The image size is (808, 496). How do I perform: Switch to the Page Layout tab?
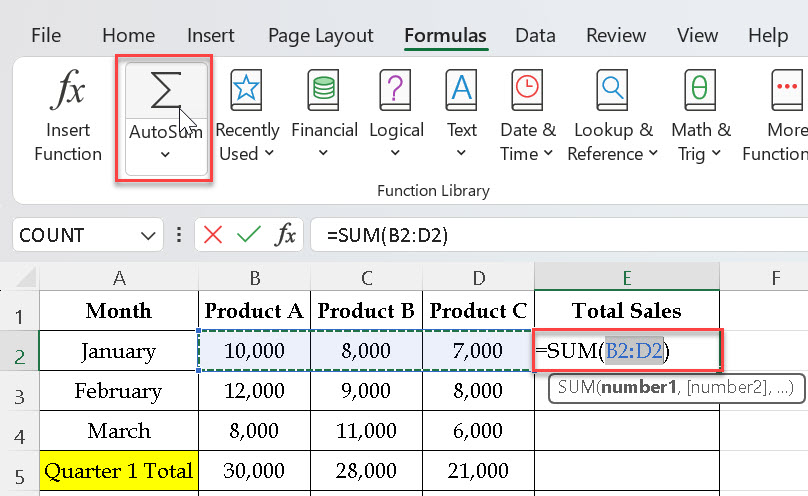(321, 36)
